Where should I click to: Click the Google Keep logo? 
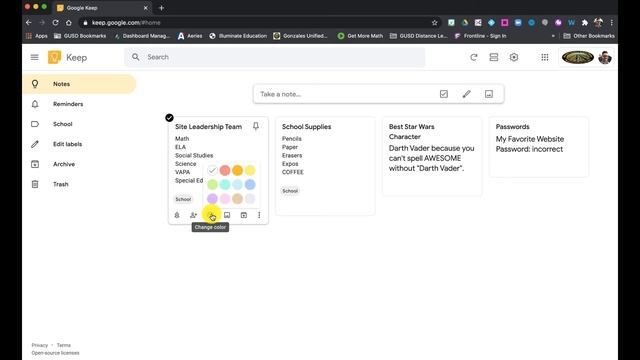click(x=54, y=57)
